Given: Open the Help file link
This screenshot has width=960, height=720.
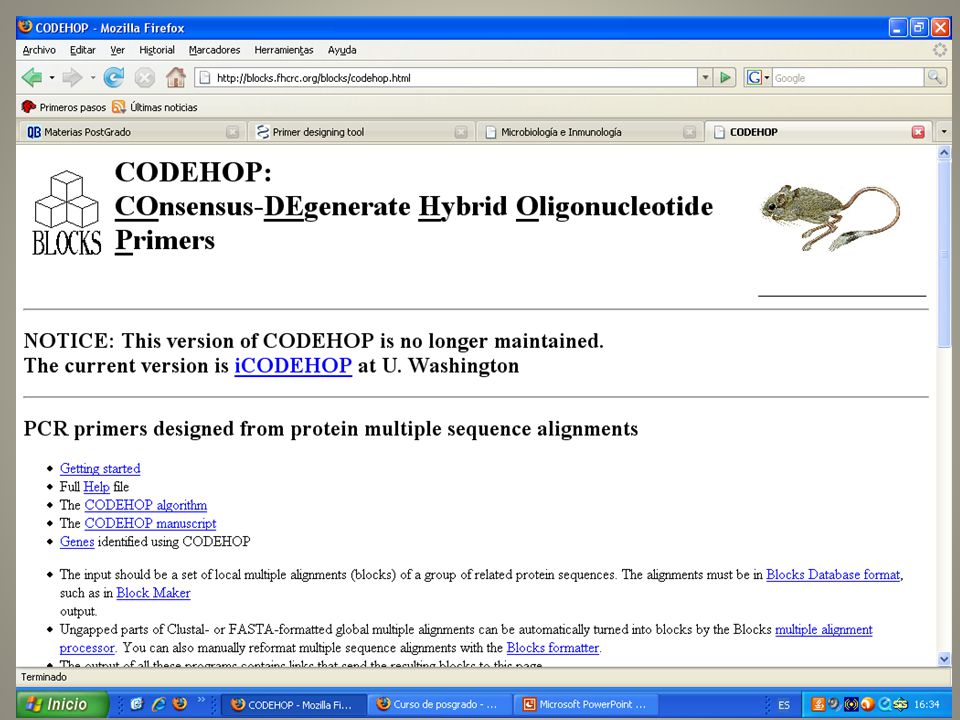Looking at the screenshot, I should (x=96, y=487).
